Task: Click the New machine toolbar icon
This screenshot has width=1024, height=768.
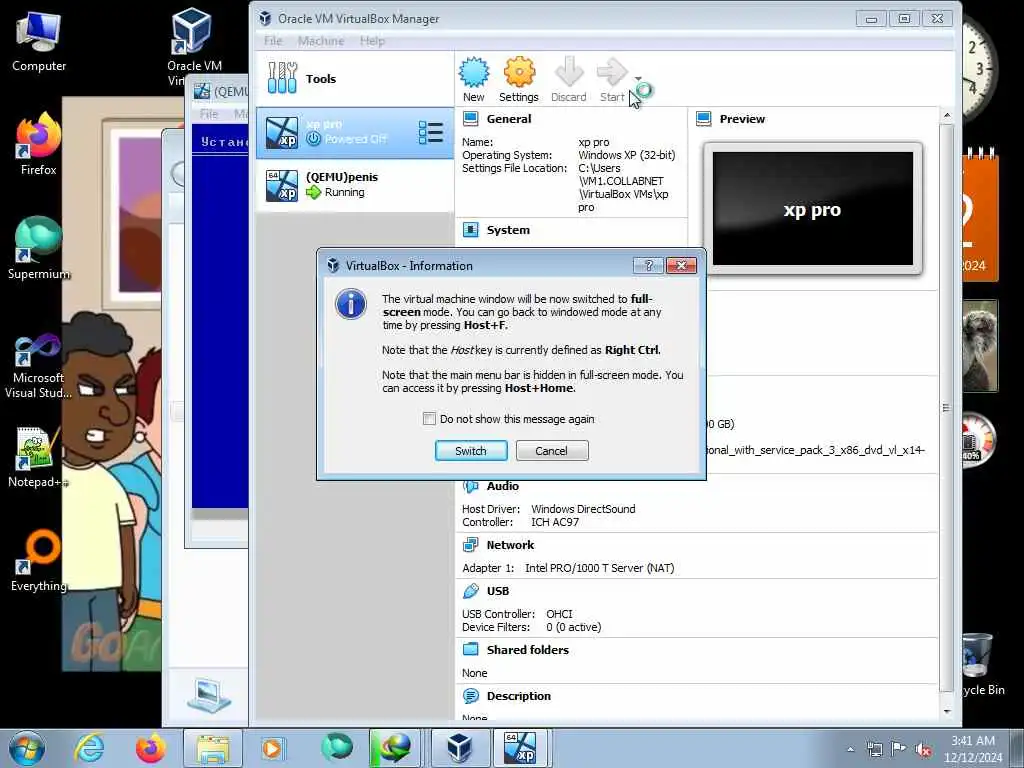Action: click(x=473, y=79)
